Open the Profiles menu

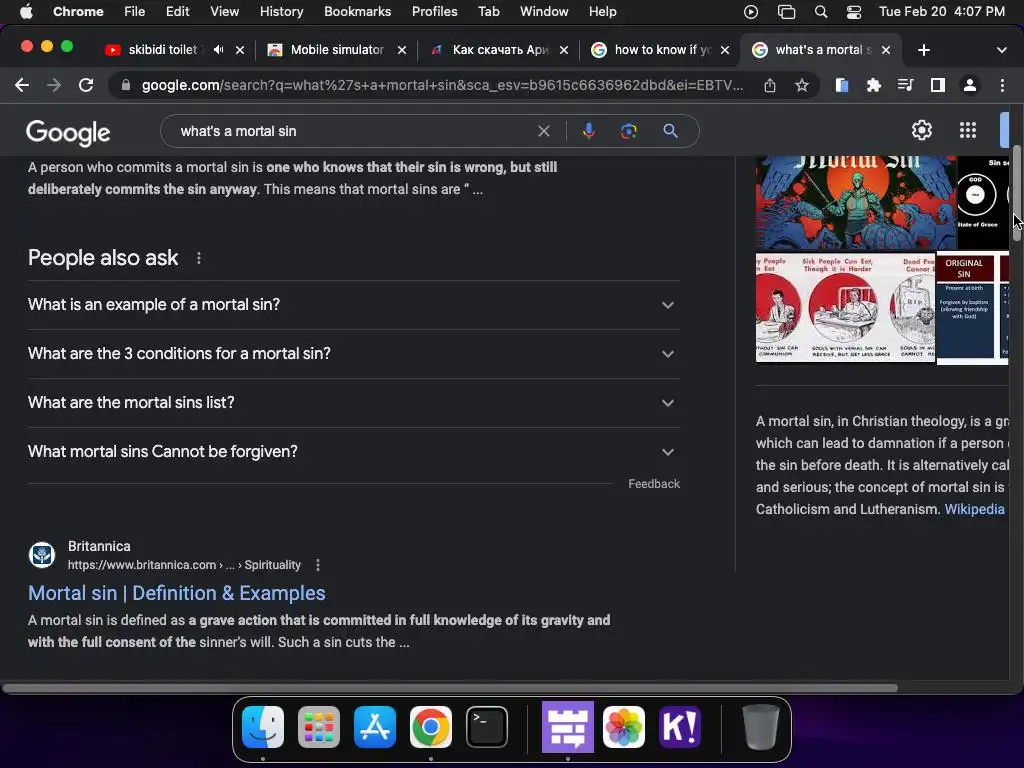tap(434, 12)
